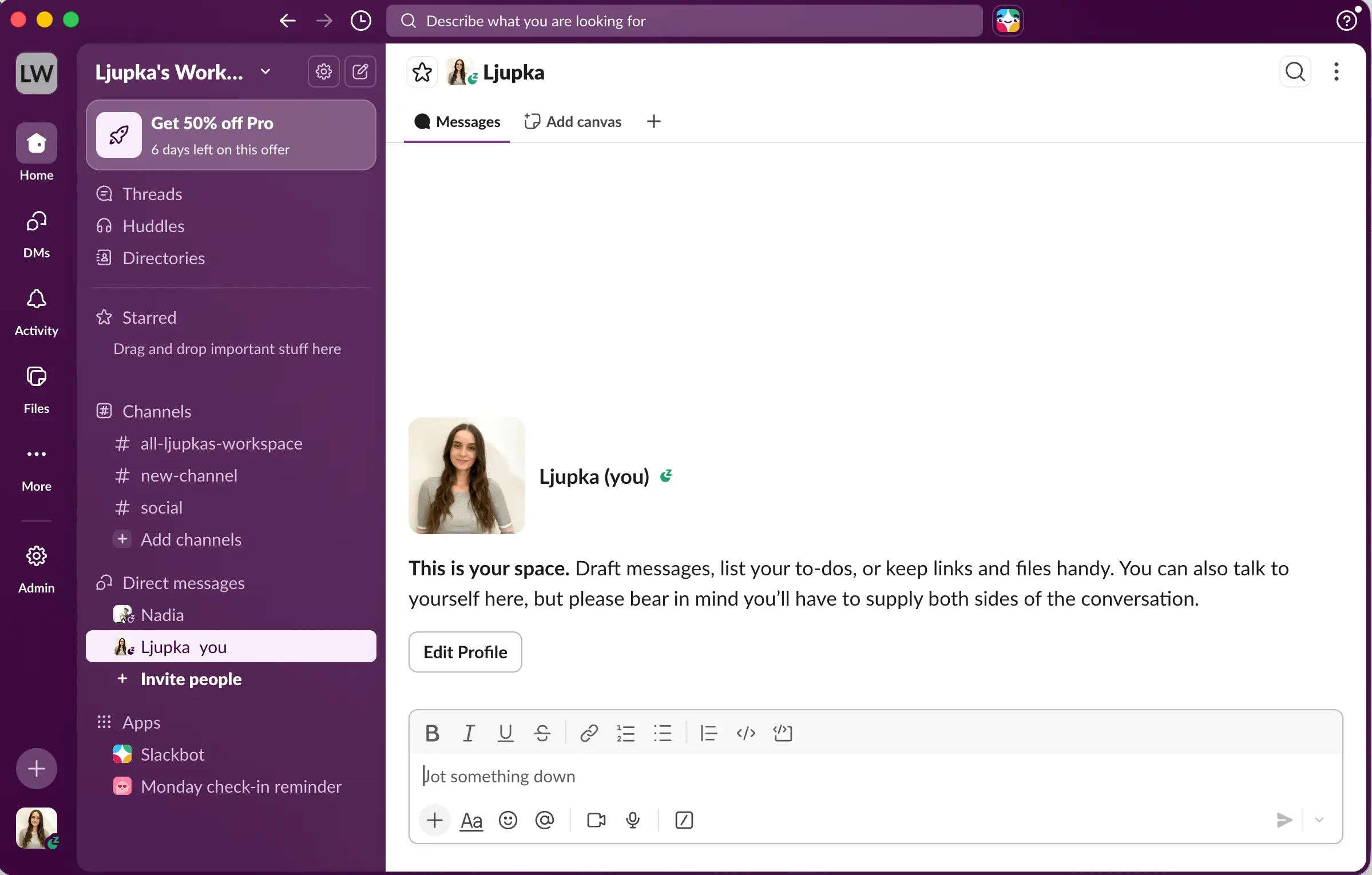
Task: Click the Edit Profile button
Action: pos(465,652)
